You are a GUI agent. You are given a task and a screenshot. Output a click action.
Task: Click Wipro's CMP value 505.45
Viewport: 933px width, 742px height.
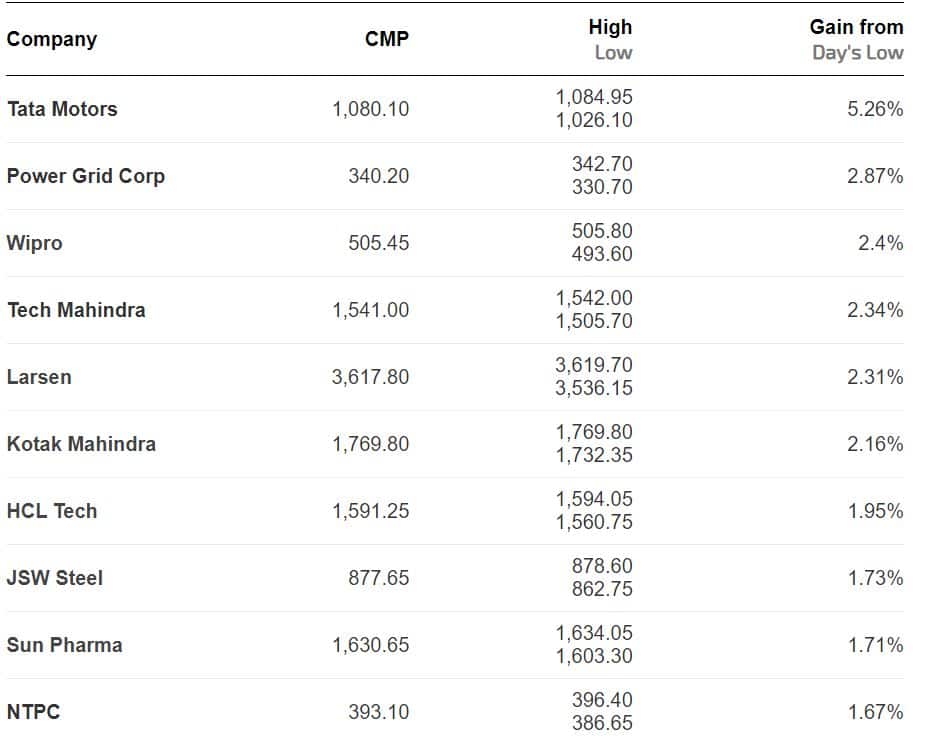click(x=378, y=243)
